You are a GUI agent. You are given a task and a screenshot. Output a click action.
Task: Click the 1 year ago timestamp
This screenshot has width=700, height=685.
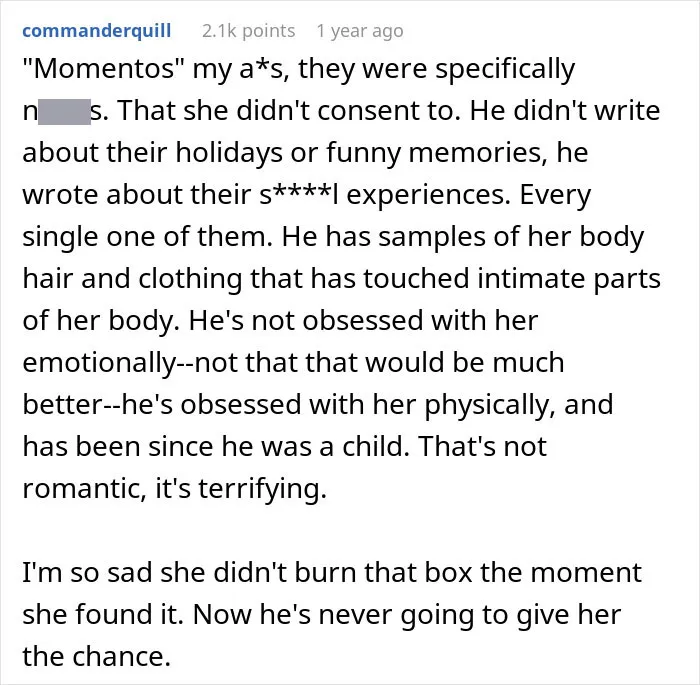pyautogui.click(x=360, y=31)
